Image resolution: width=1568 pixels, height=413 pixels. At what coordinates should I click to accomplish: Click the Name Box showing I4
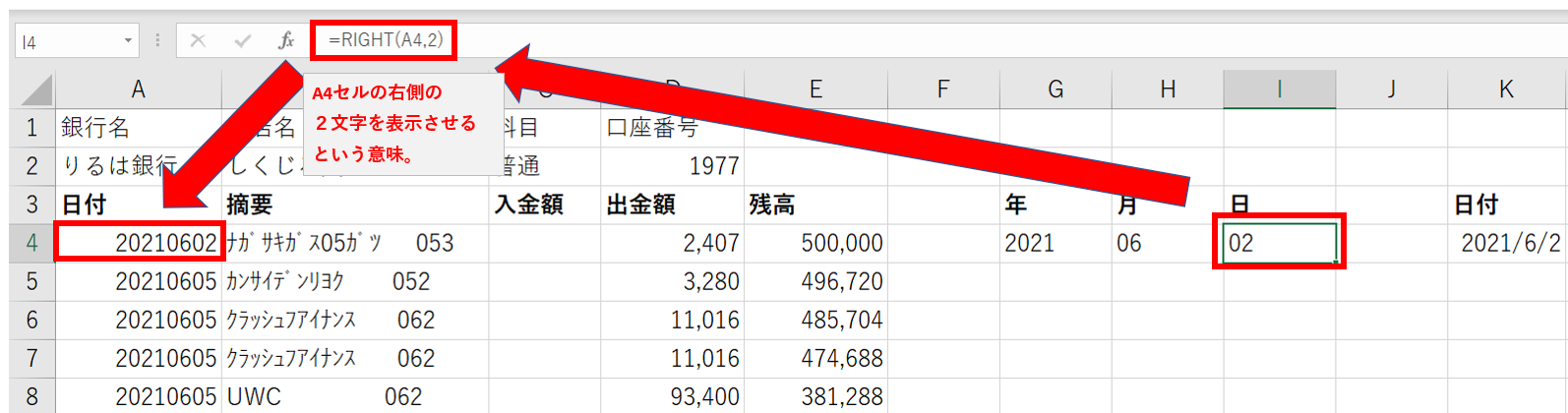(x=69, y=41)
